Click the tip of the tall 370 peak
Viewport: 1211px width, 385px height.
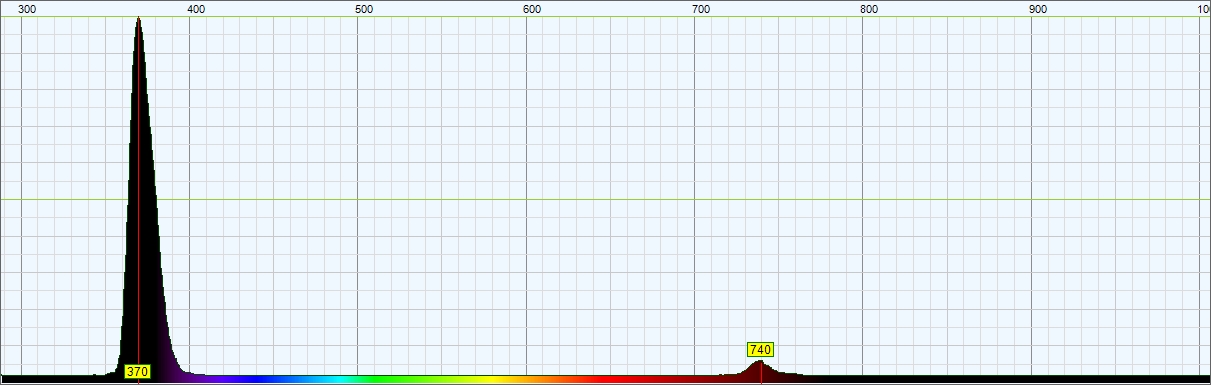tap(138, 19)
